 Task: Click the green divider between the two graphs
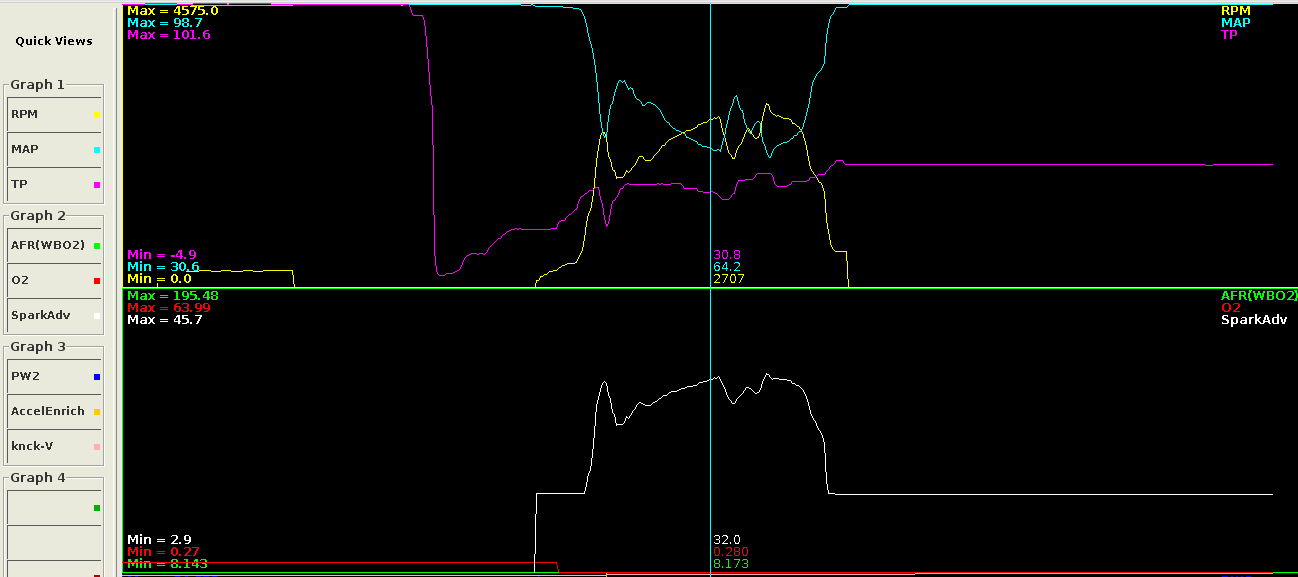click(700, 288)
